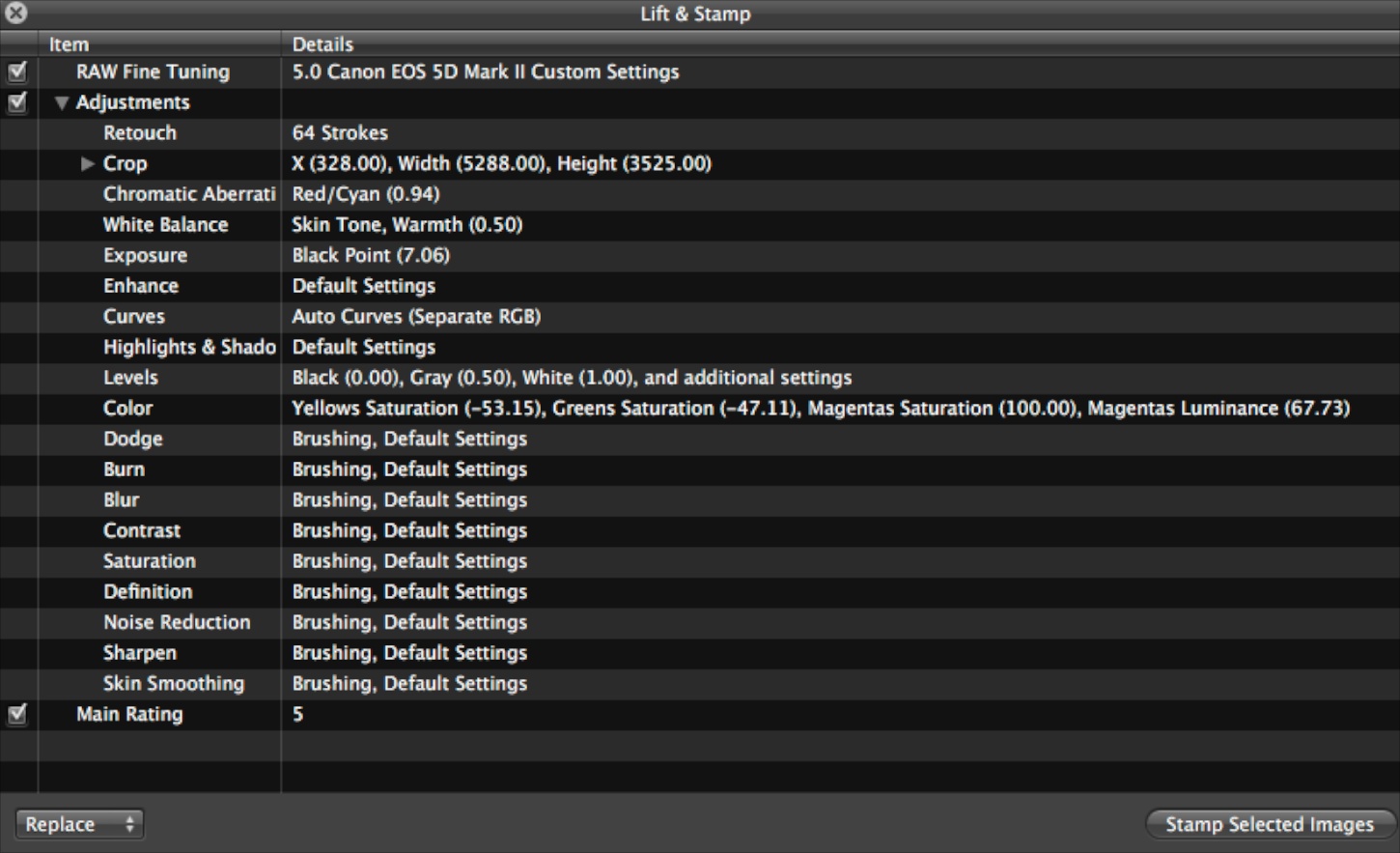Select the Chromatic Aberration row
1400x853 pixels.
coord(189,194)
